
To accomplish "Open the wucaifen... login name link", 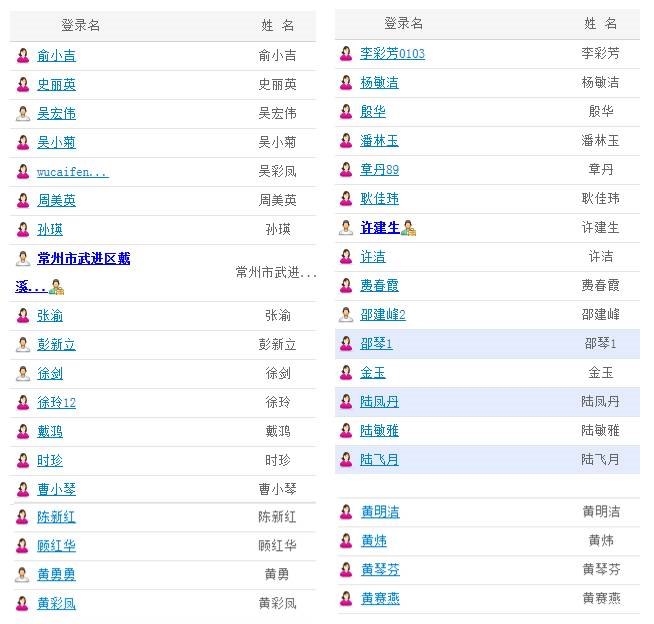I will pos(73,172).
